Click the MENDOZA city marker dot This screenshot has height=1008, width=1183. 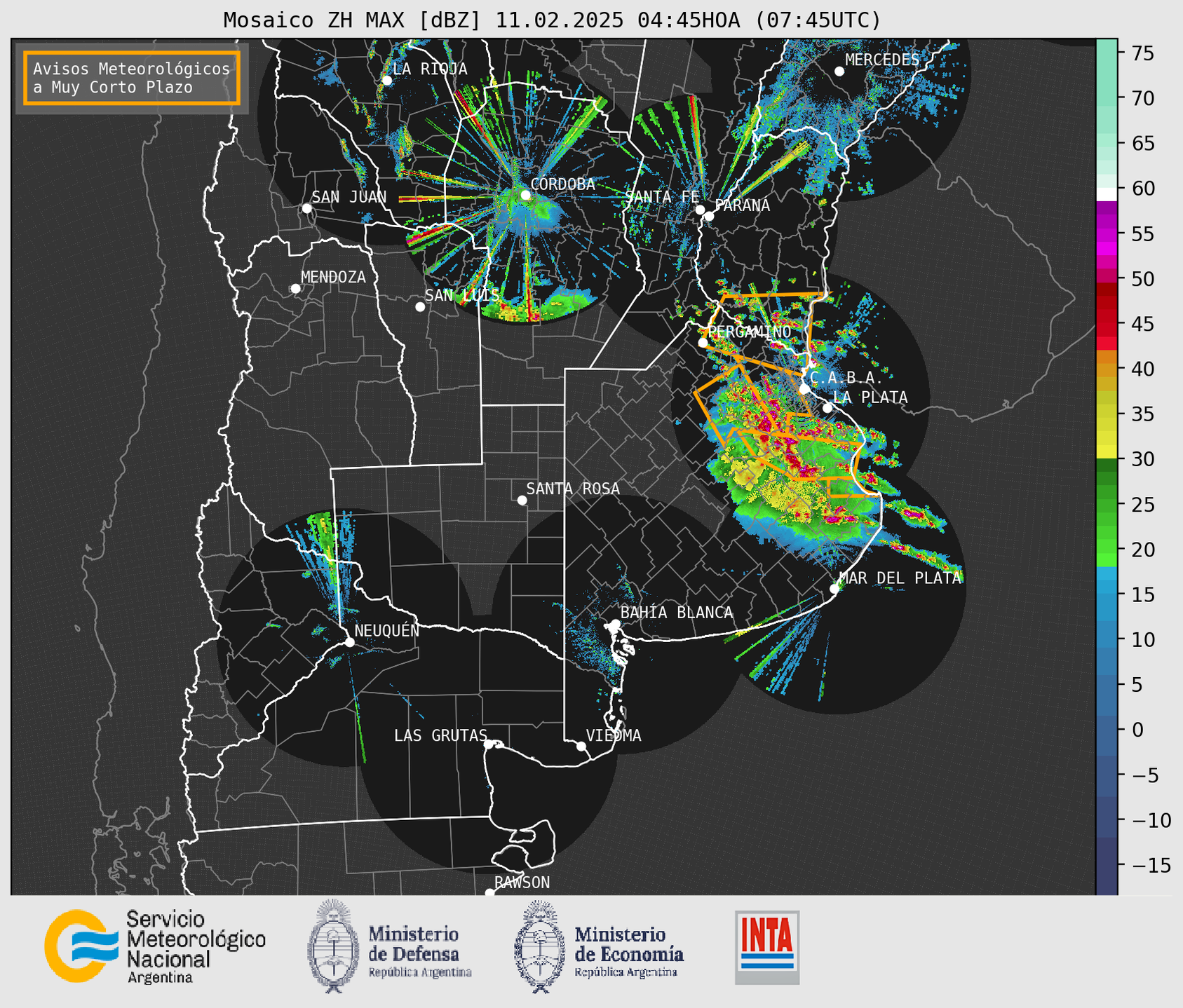pyautogui.click(x=295, y=289)
